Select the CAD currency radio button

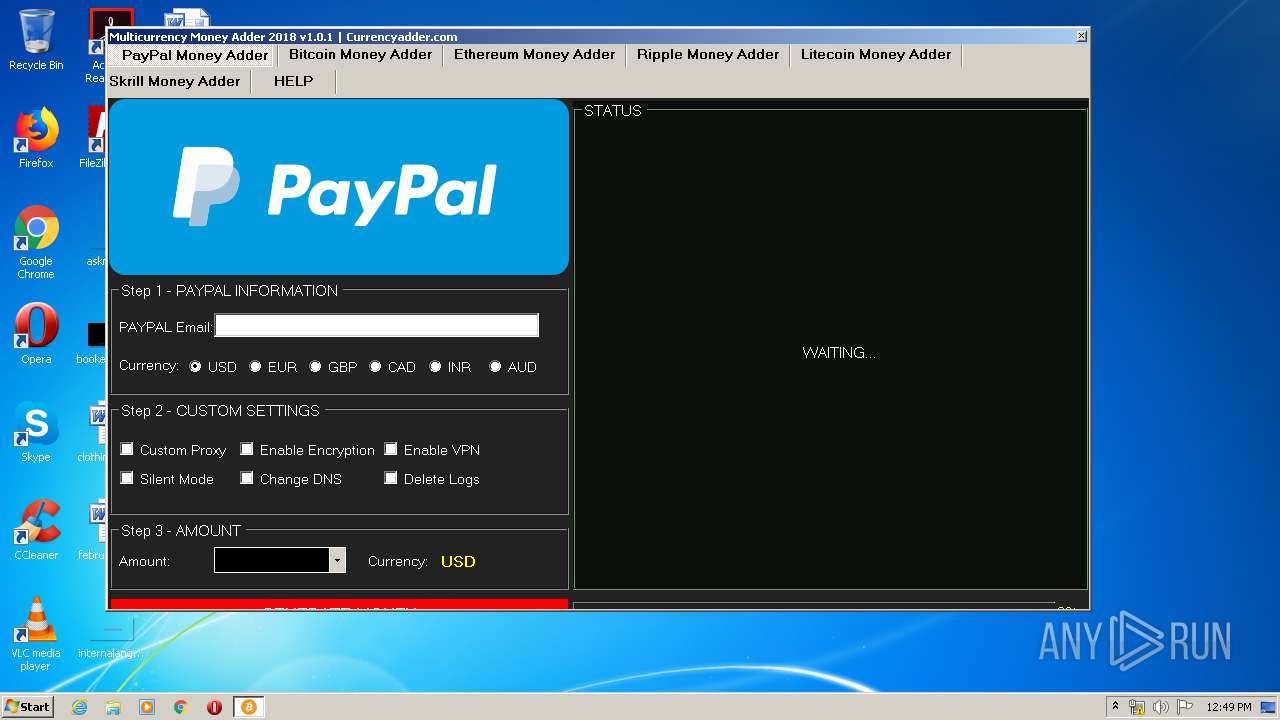376,367
